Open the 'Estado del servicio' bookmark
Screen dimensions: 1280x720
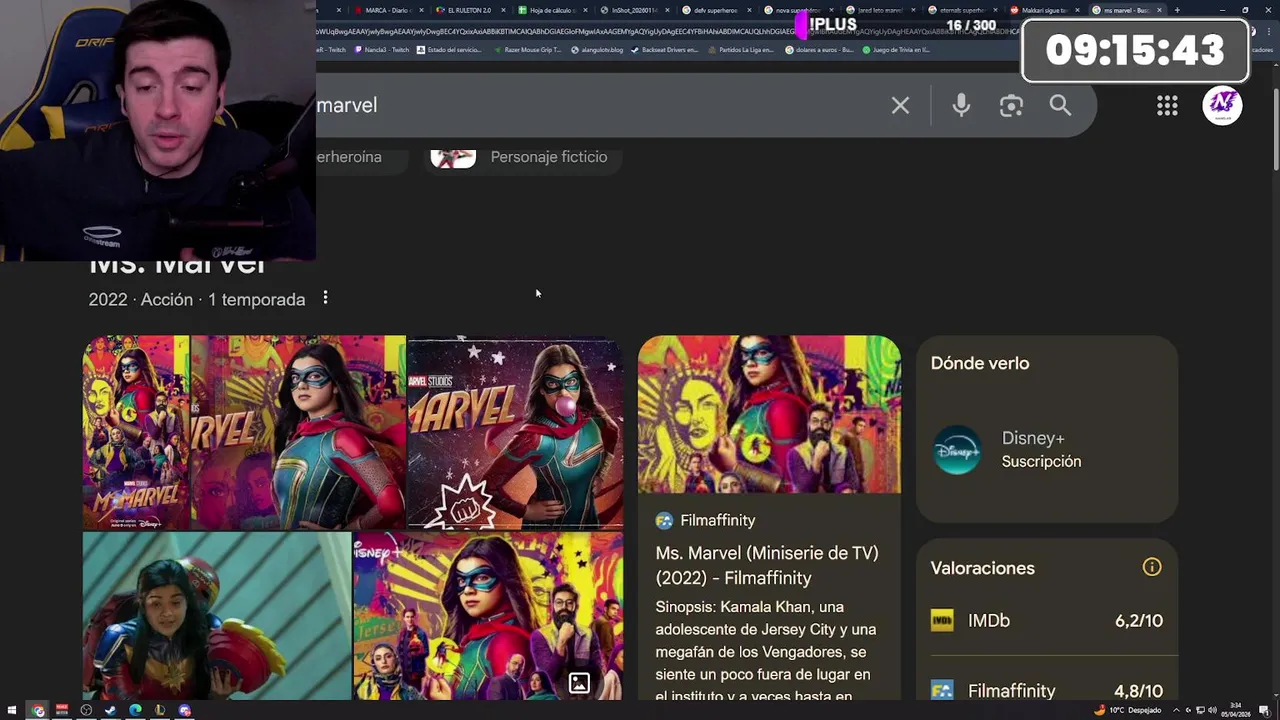(449, 49)
